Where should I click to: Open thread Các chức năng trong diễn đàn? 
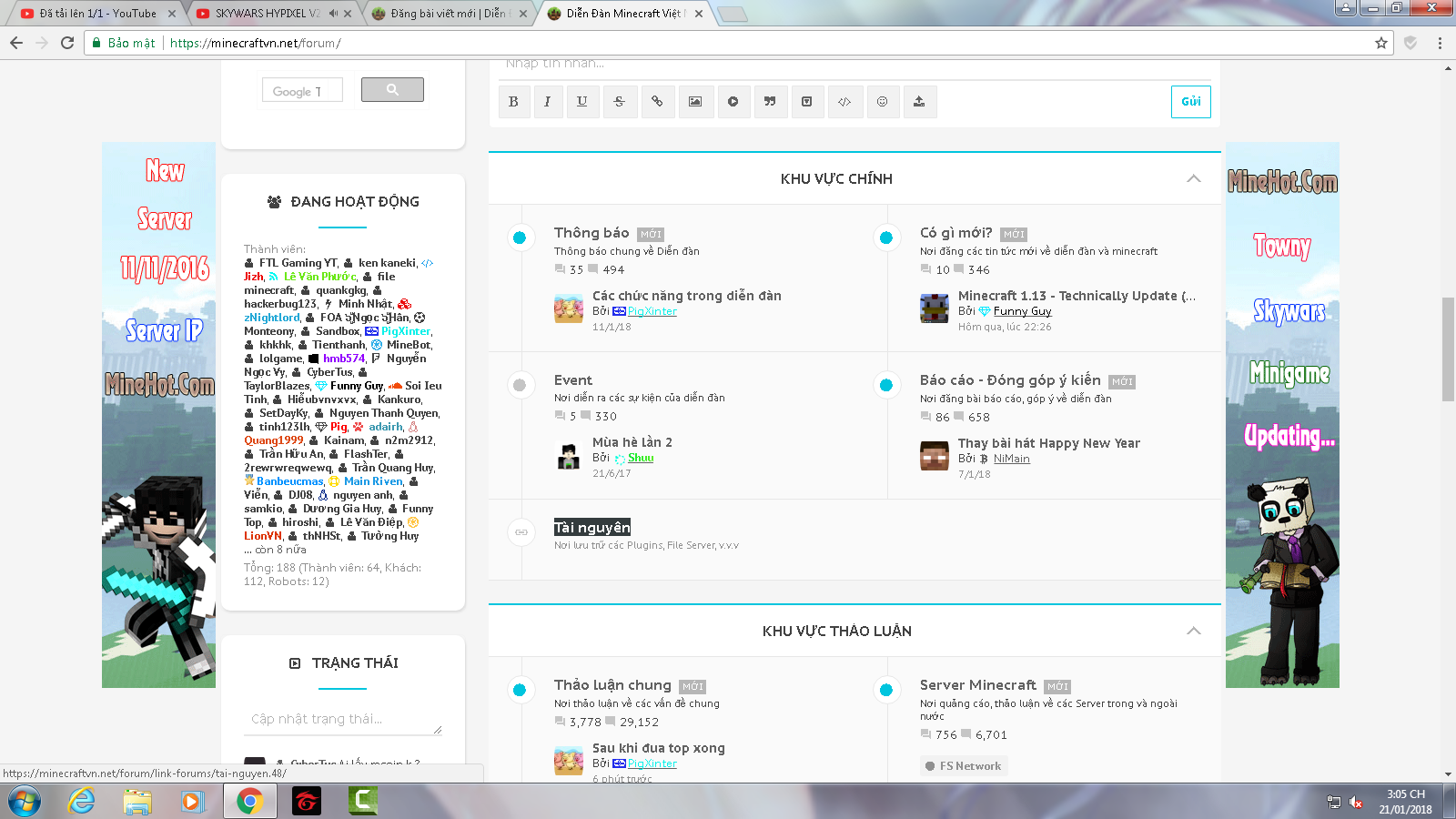tap(687, 296)
